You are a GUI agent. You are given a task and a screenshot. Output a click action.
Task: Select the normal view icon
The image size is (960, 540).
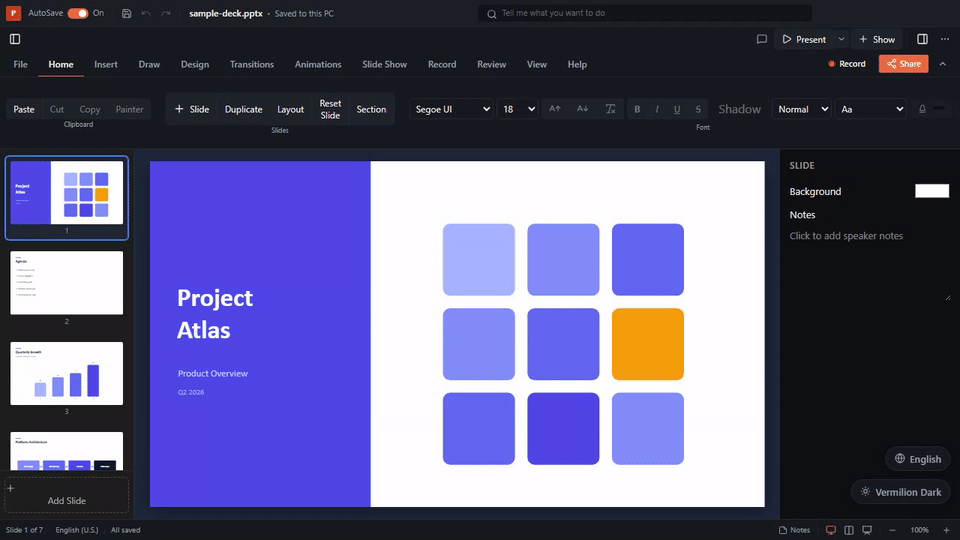click(831, 530)
